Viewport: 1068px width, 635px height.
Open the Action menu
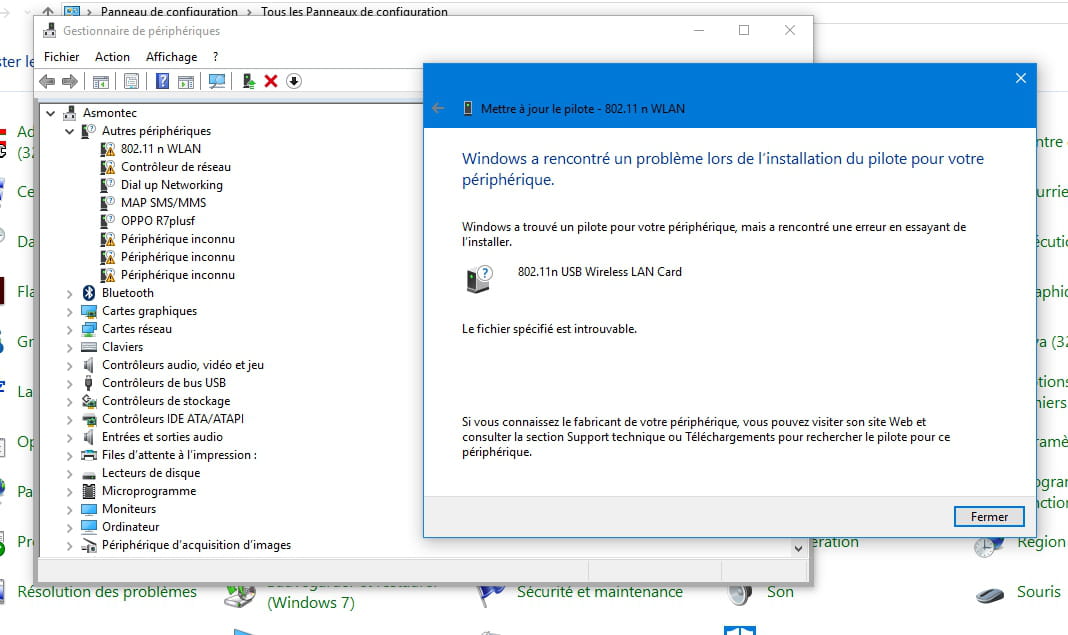[112, 57]
